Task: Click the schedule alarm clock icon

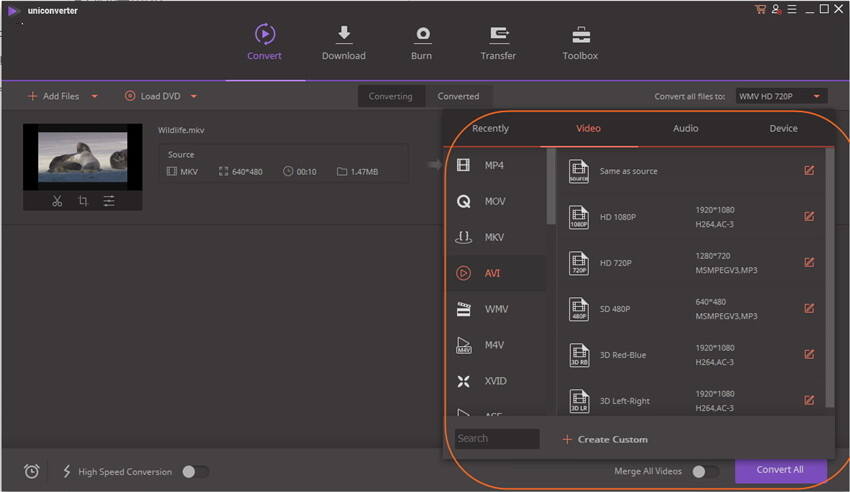Action: pos(32,471)
